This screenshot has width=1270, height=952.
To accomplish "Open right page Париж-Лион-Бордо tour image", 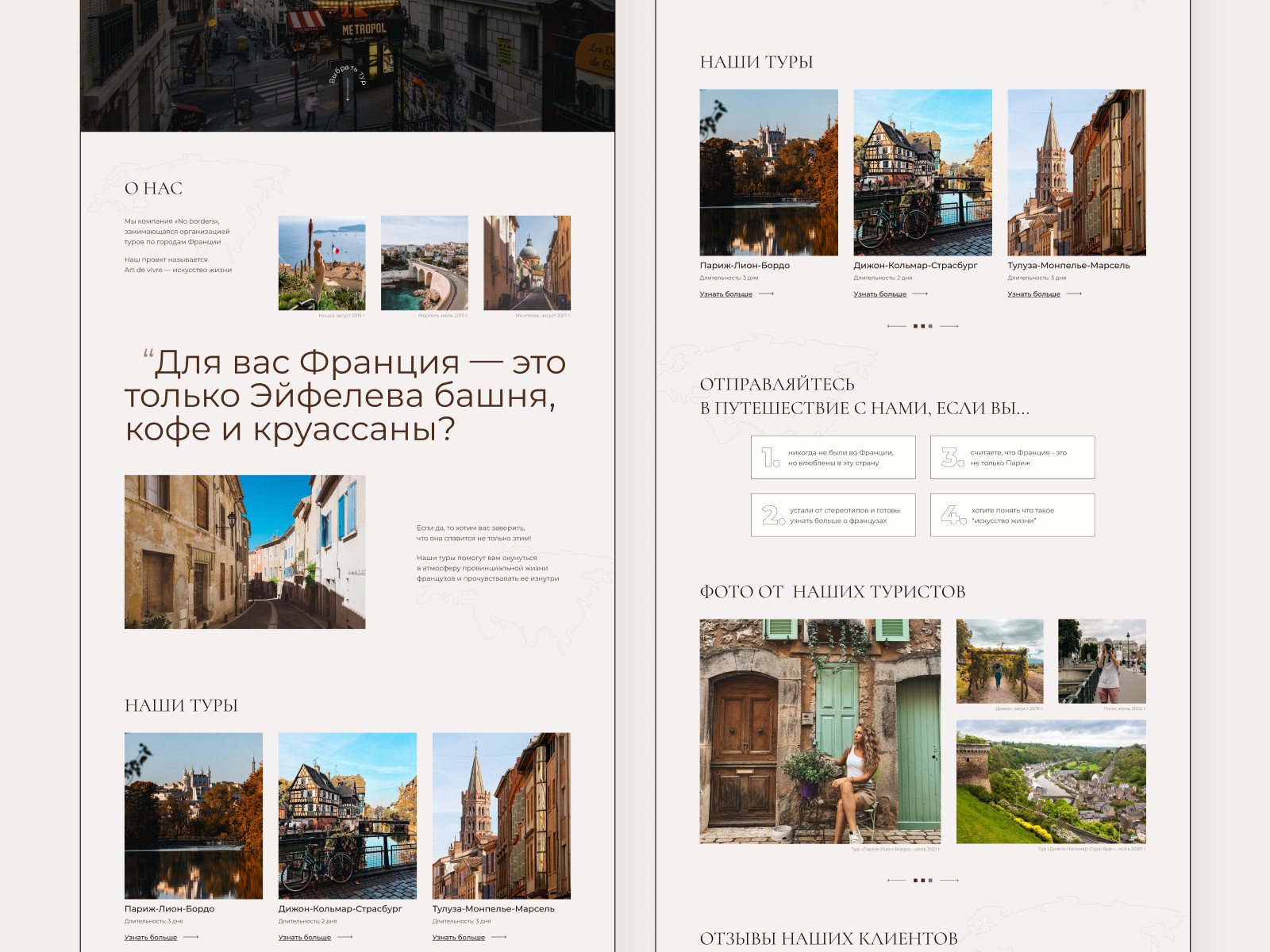I will pyautogui.click(x=768, y=172).
